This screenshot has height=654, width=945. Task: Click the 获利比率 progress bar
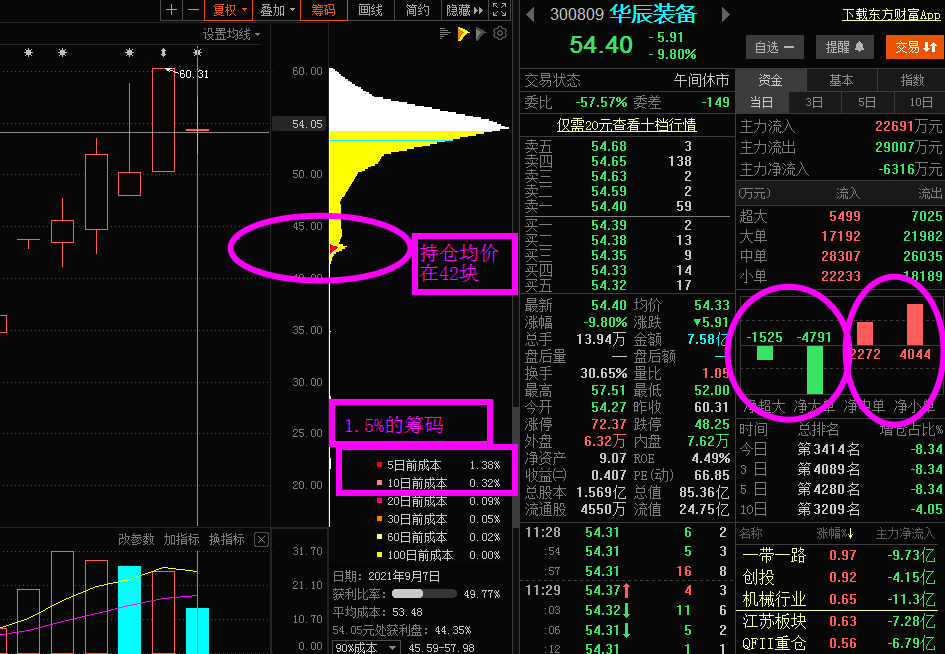tap(424, 594)
